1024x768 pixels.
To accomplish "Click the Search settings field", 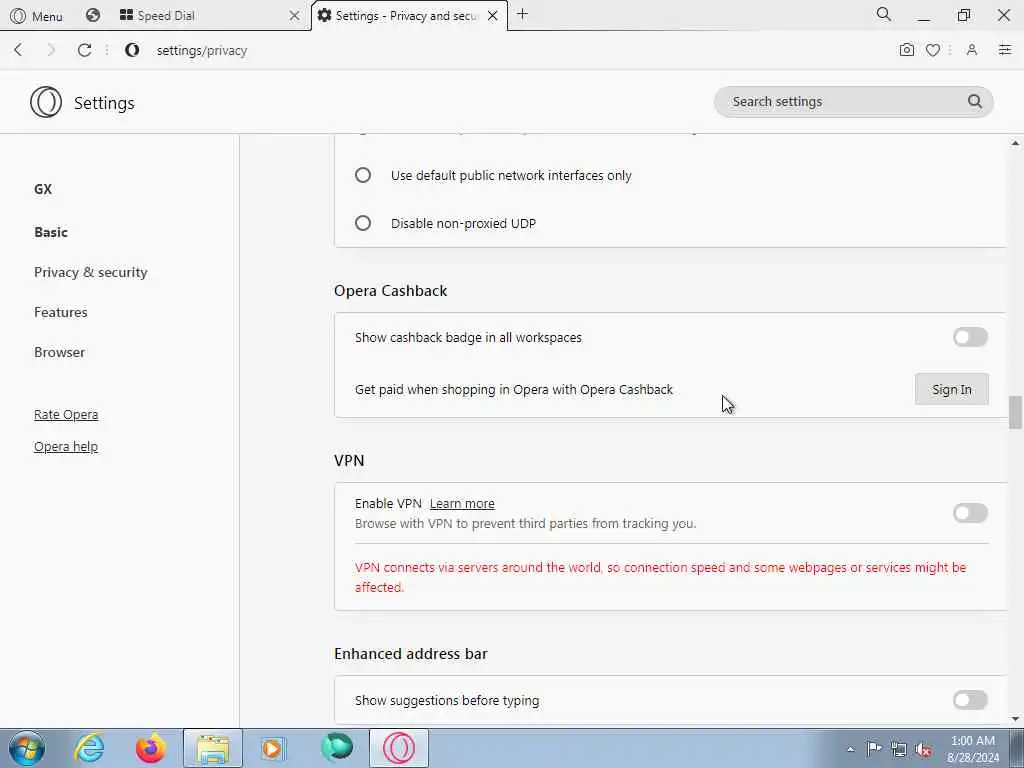I will [x=854, y=102].
